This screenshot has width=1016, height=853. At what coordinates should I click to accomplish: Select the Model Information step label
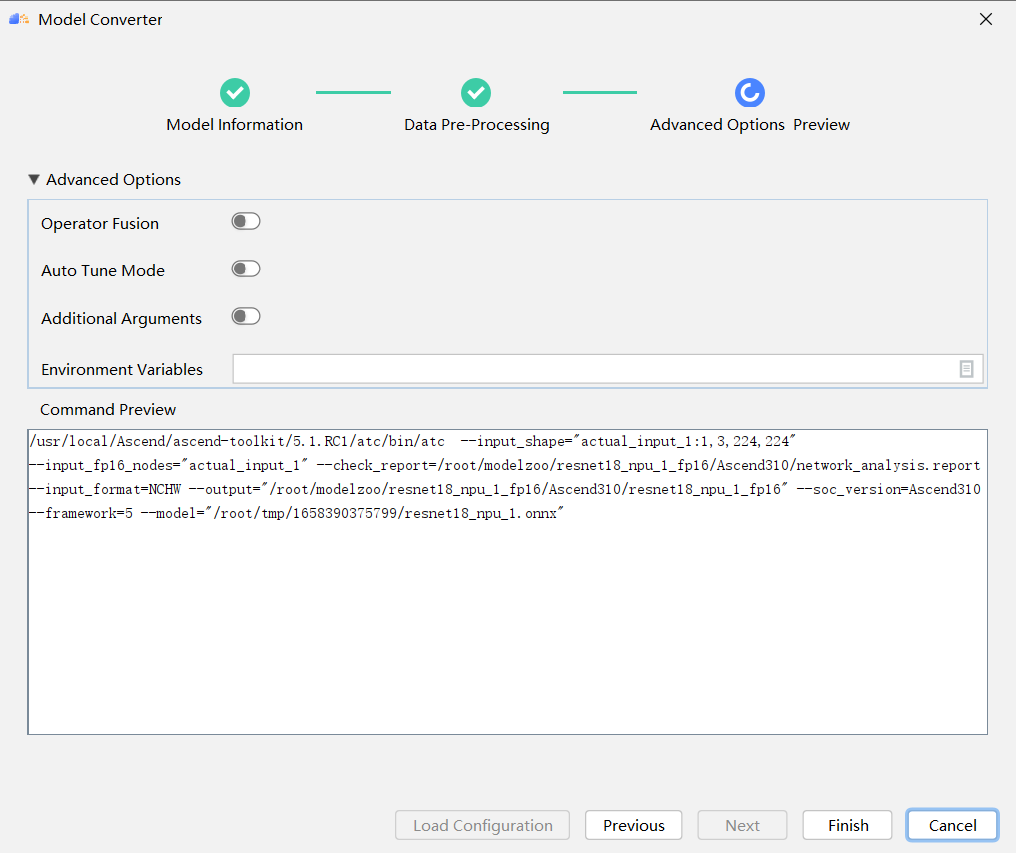pyautogui.click(x=235, y=124)
